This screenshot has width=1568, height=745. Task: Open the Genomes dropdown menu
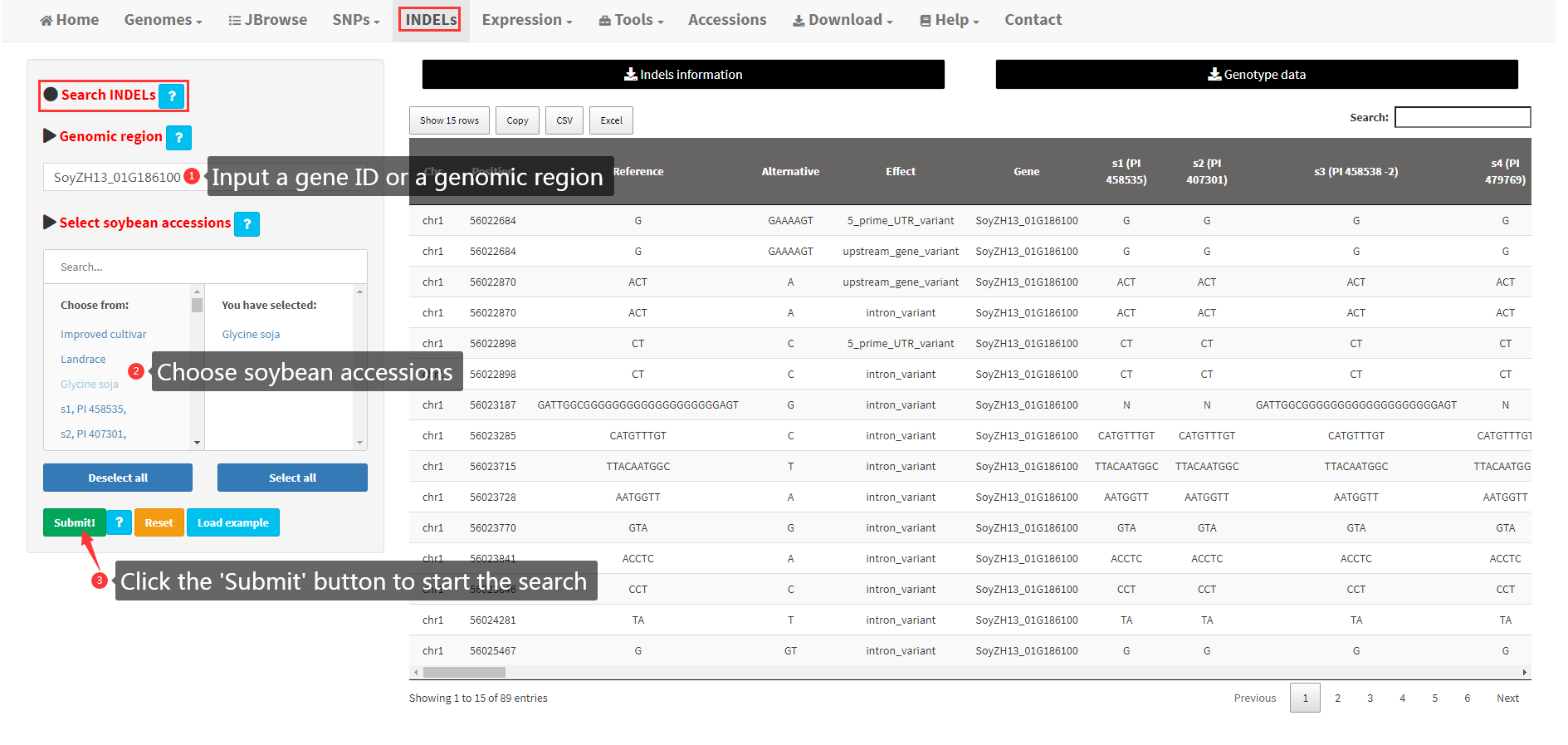(163, 20)
